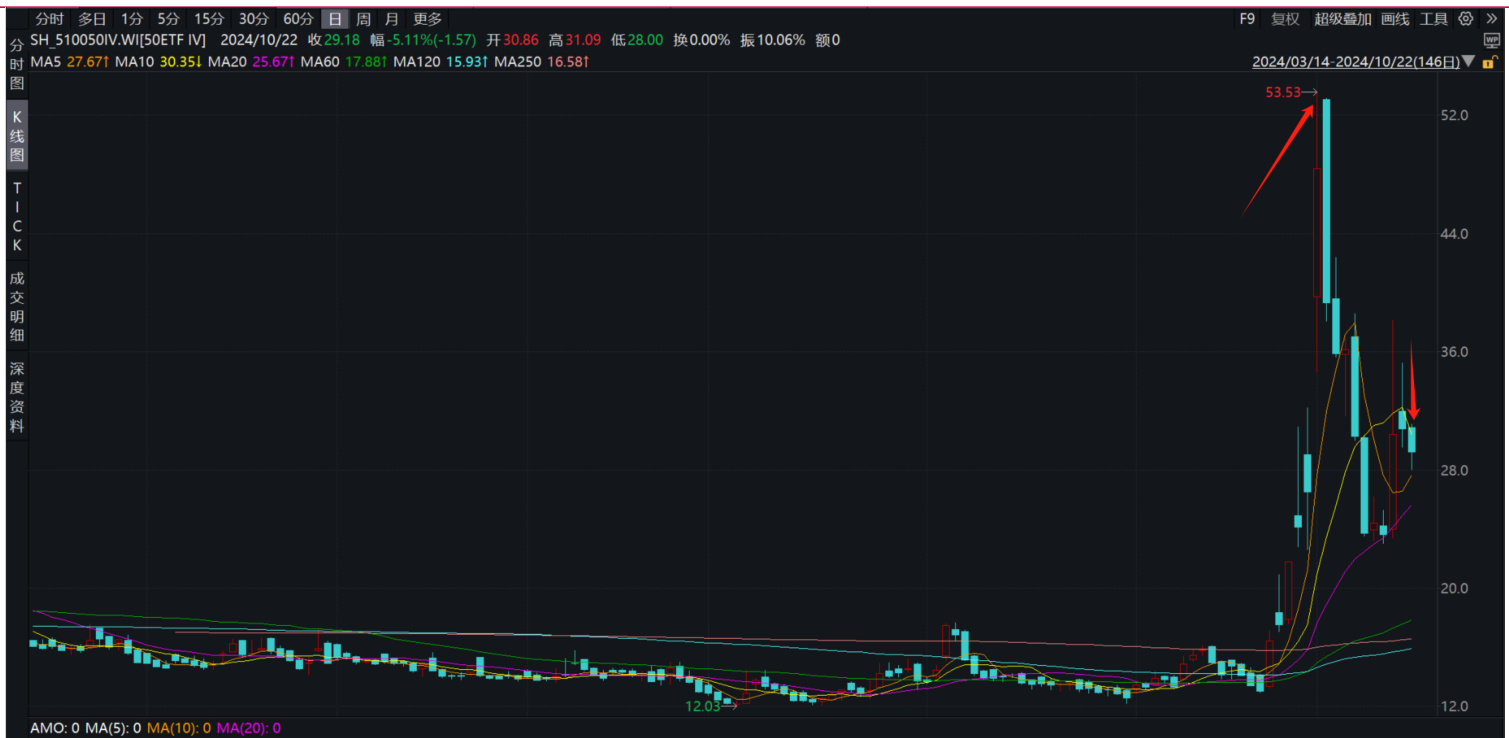Switch to the 分时 intraday tab
Viewport: 1509px width, 738px height.
(50, 19)
